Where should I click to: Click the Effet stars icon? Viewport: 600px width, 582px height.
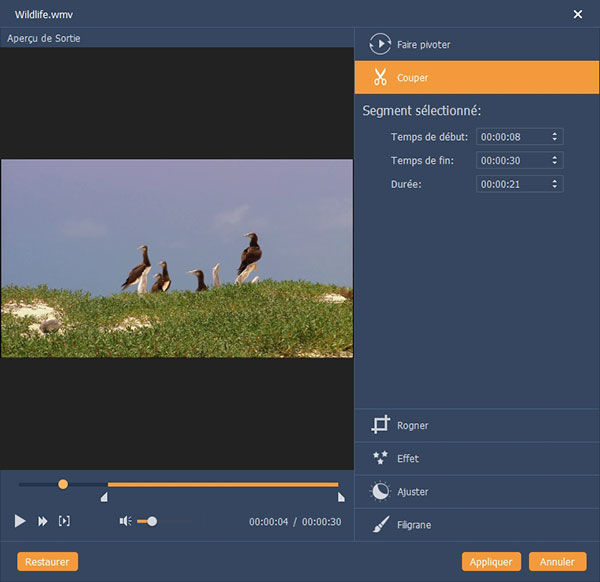379,458
